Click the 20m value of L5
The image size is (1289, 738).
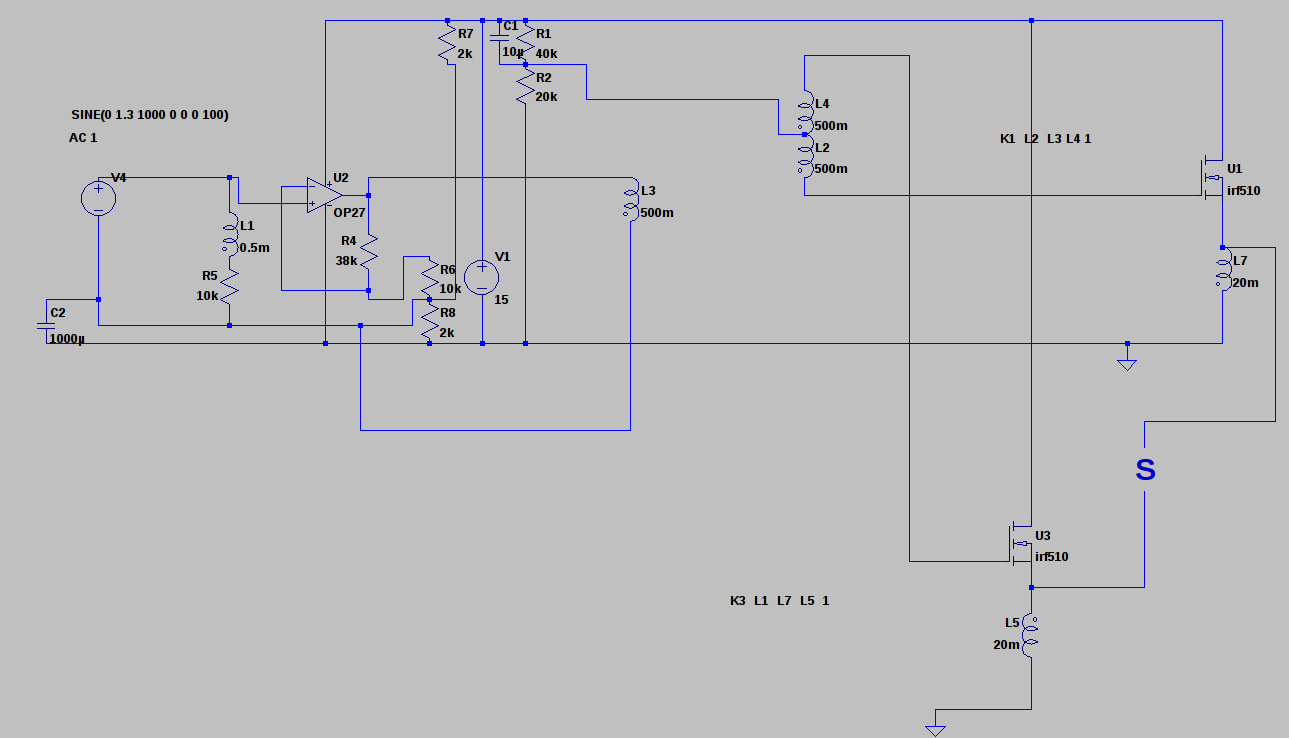tap(1007, 645)
